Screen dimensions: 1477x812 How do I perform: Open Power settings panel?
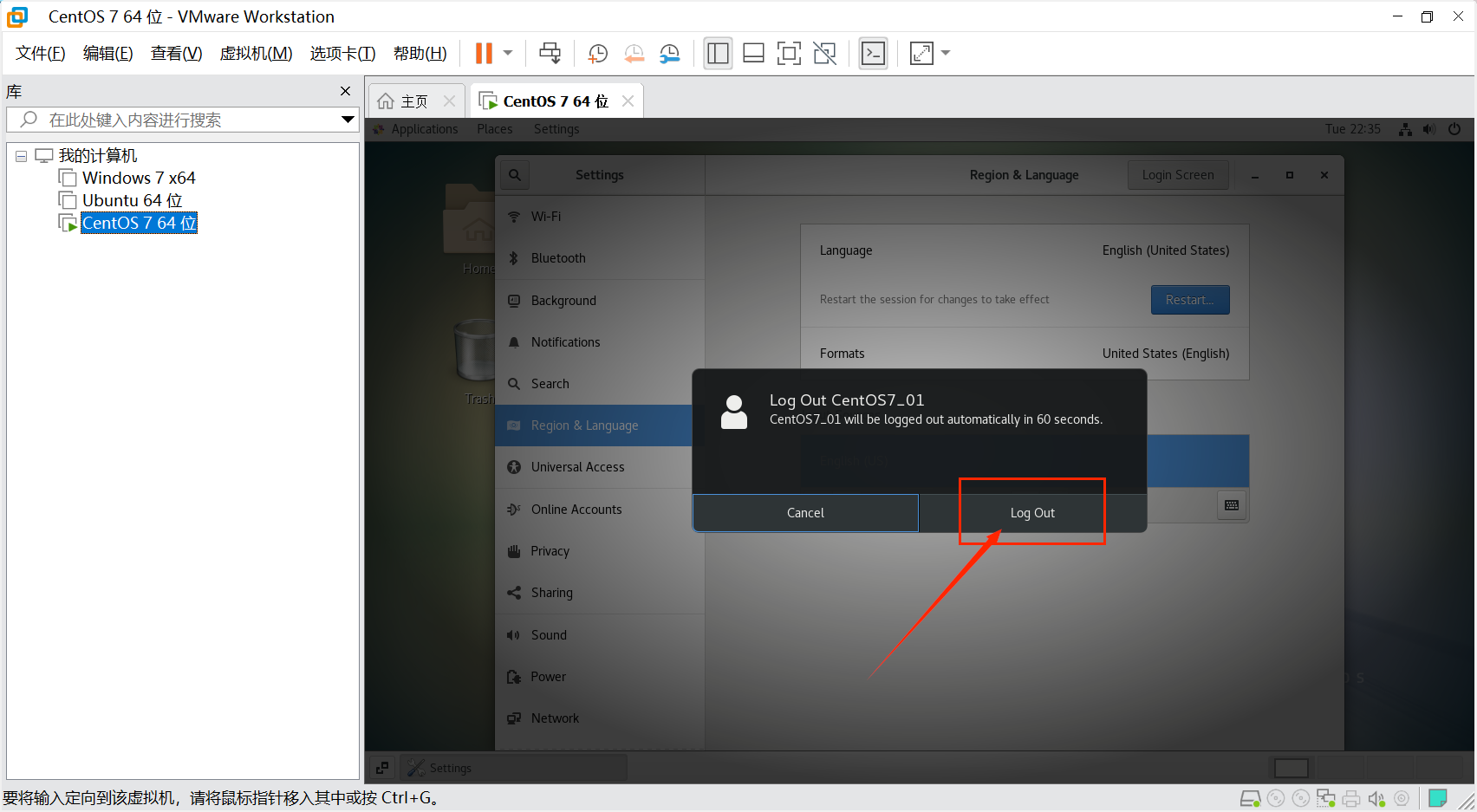[x=600, y=677]
